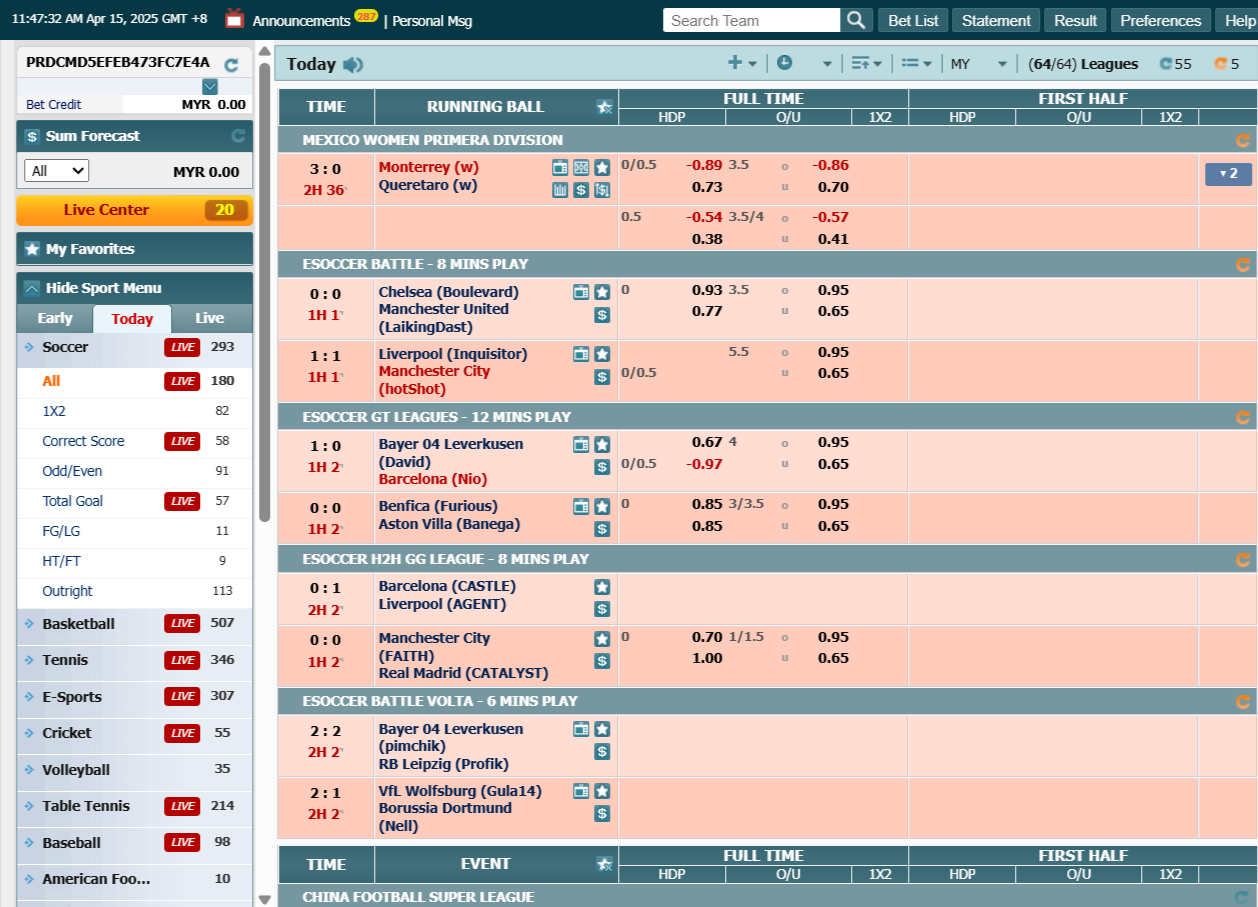Image resolution: width=1258 pixels, height=907 pixels.
Task: Click Monterrey (w) handicap odds -0.89
Action: [x=704, y=165]
